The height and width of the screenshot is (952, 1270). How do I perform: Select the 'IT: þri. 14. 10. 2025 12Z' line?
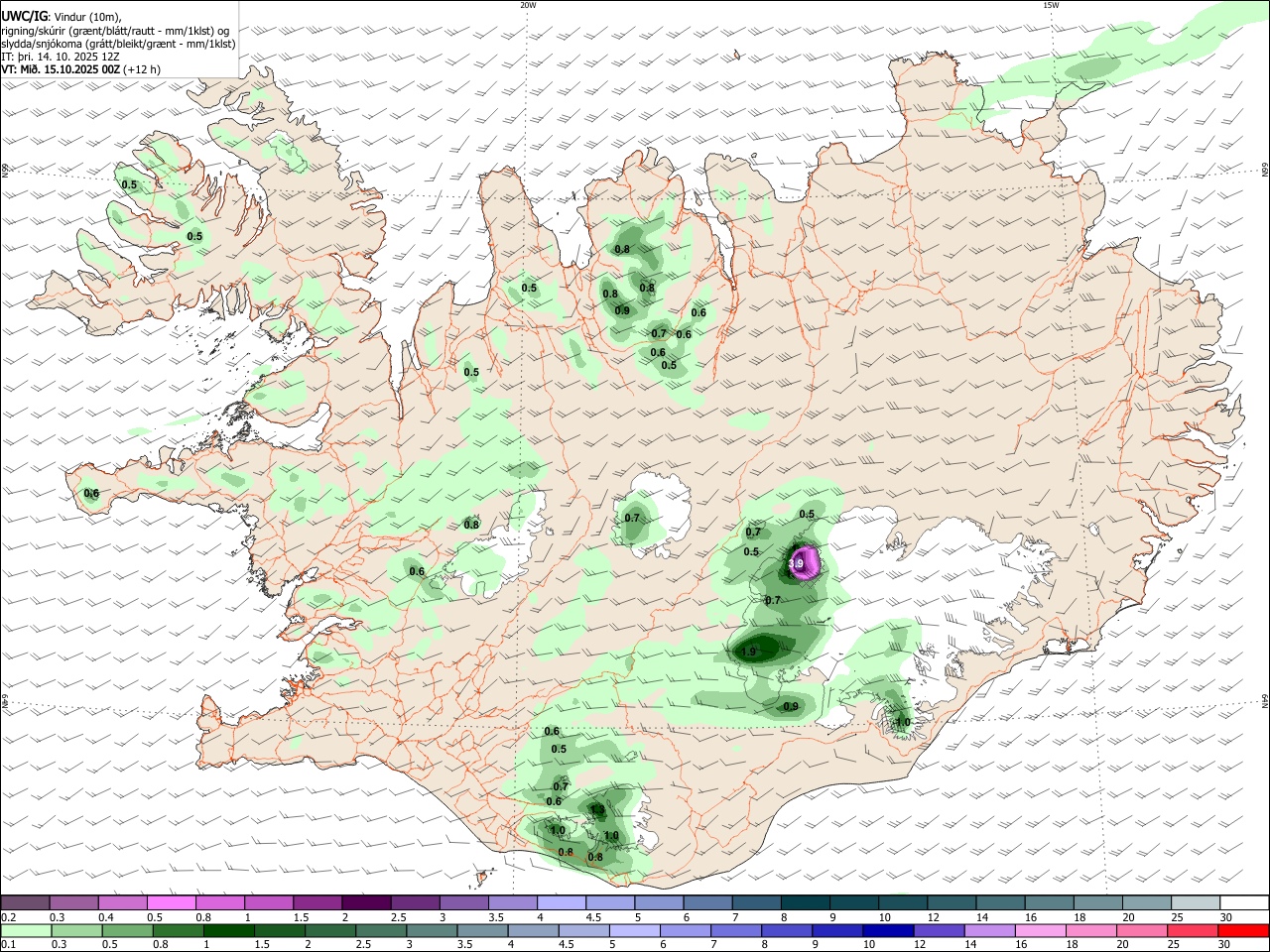pyautogui.click(x=61, y=57)
